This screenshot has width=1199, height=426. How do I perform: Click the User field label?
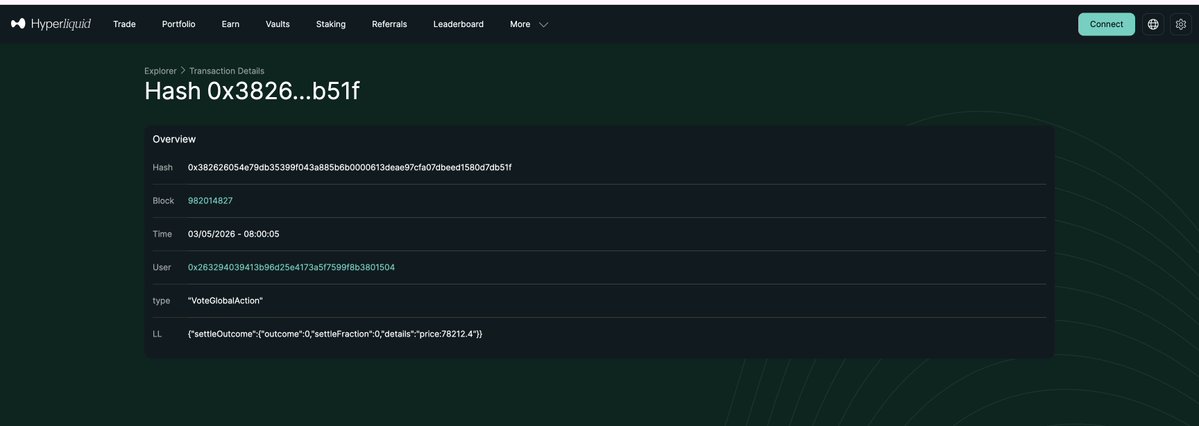[161, 268]
